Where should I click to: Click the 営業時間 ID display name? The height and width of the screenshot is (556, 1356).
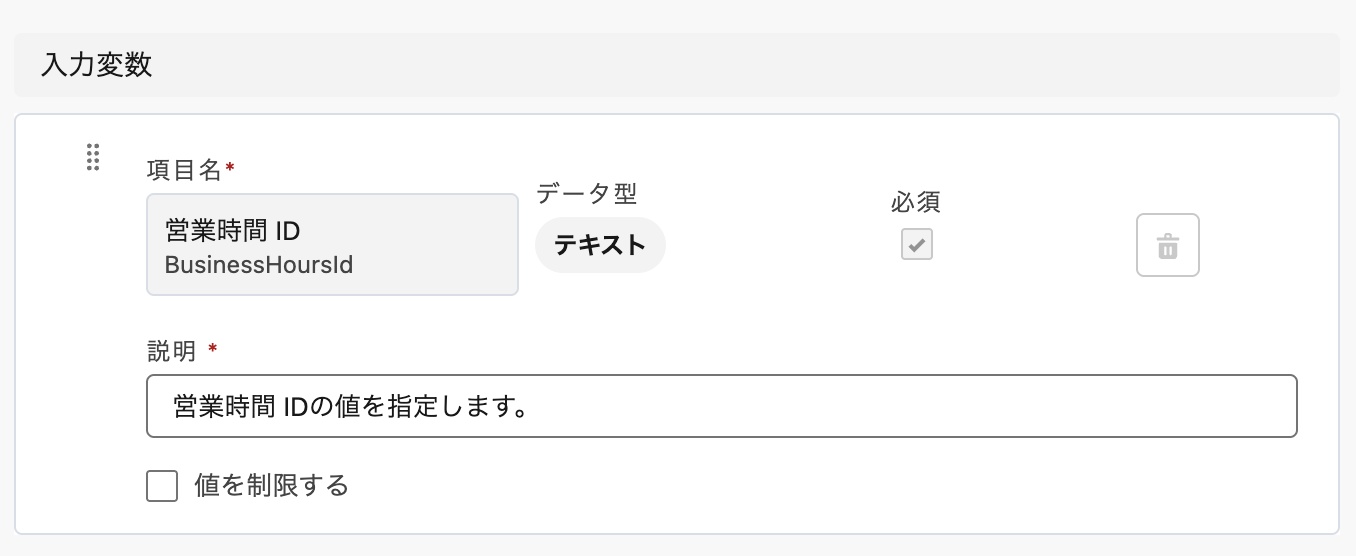pyautogui.click(x=233, y=231)
